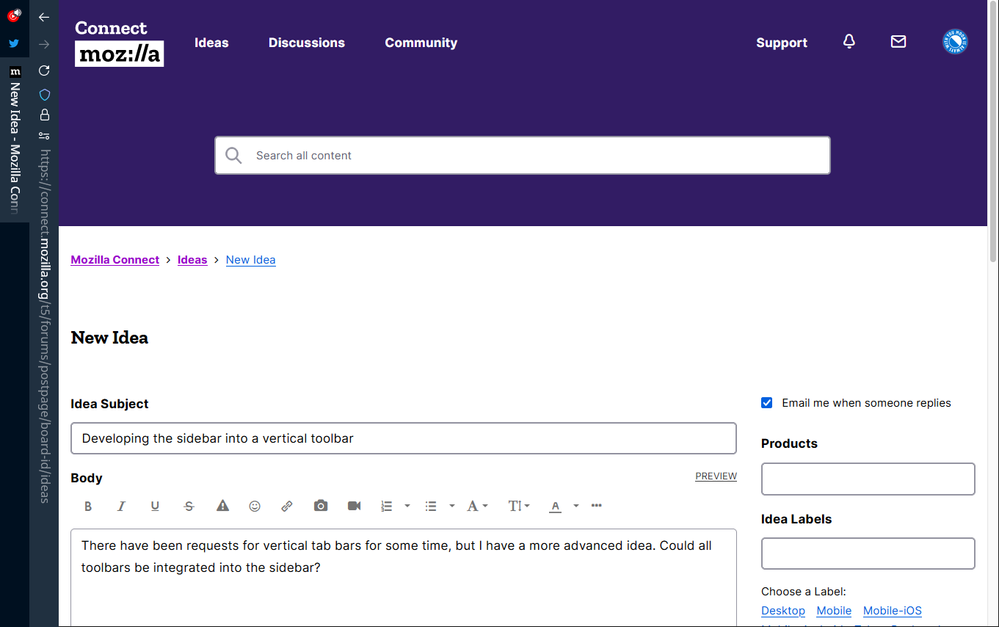
Task: Open private messages envelope icon
Action: 898,42
